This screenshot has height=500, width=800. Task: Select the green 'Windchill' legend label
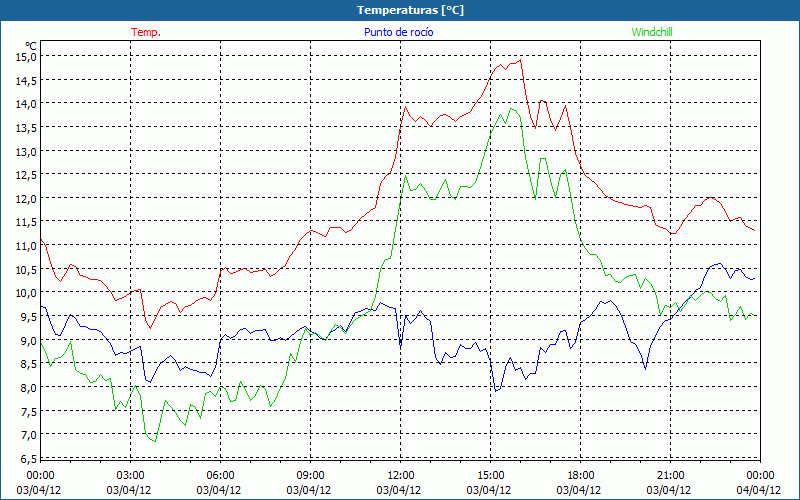coord(652,32)
